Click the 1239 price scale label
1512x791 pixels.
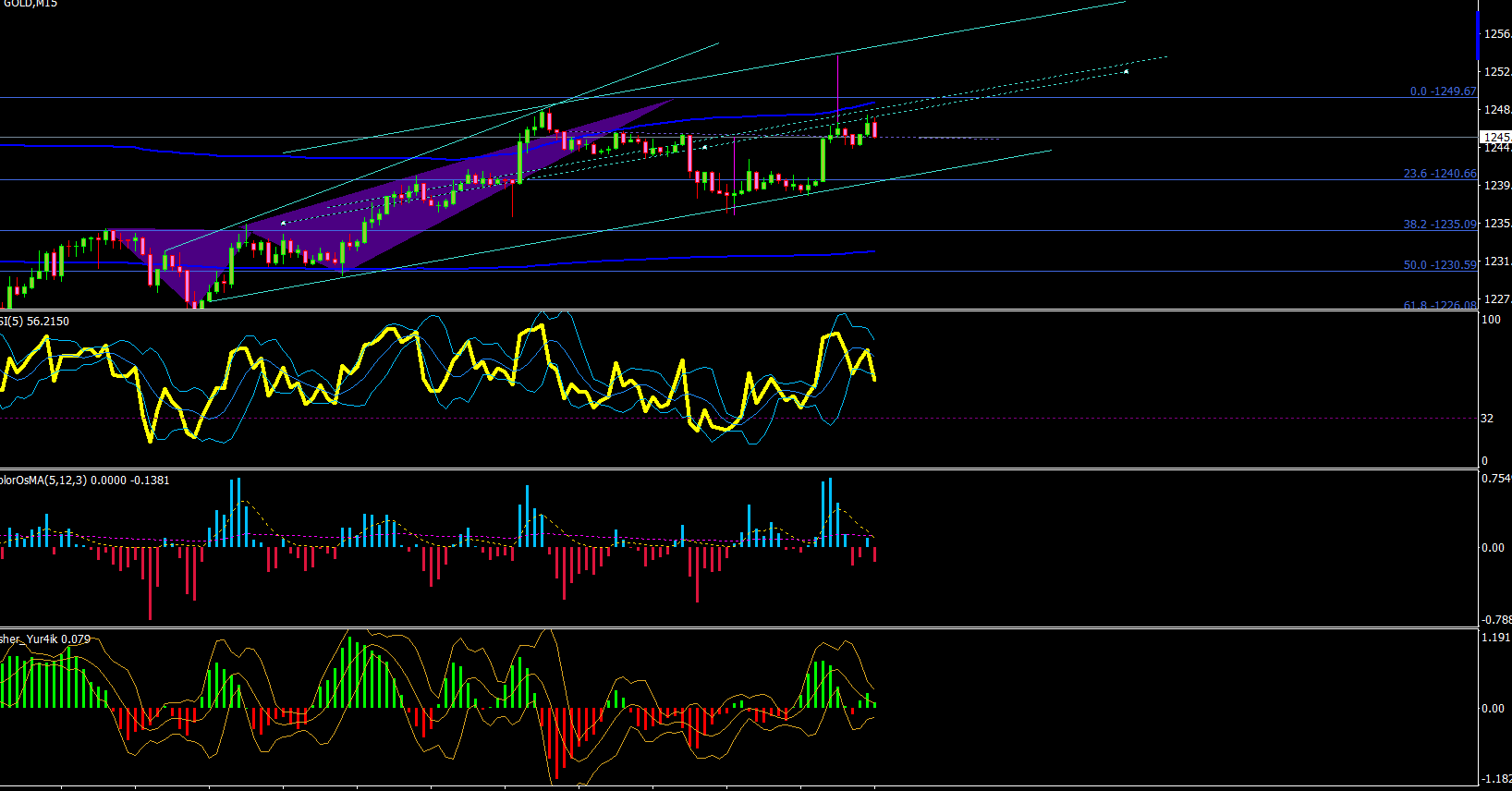click(1497, 186)
